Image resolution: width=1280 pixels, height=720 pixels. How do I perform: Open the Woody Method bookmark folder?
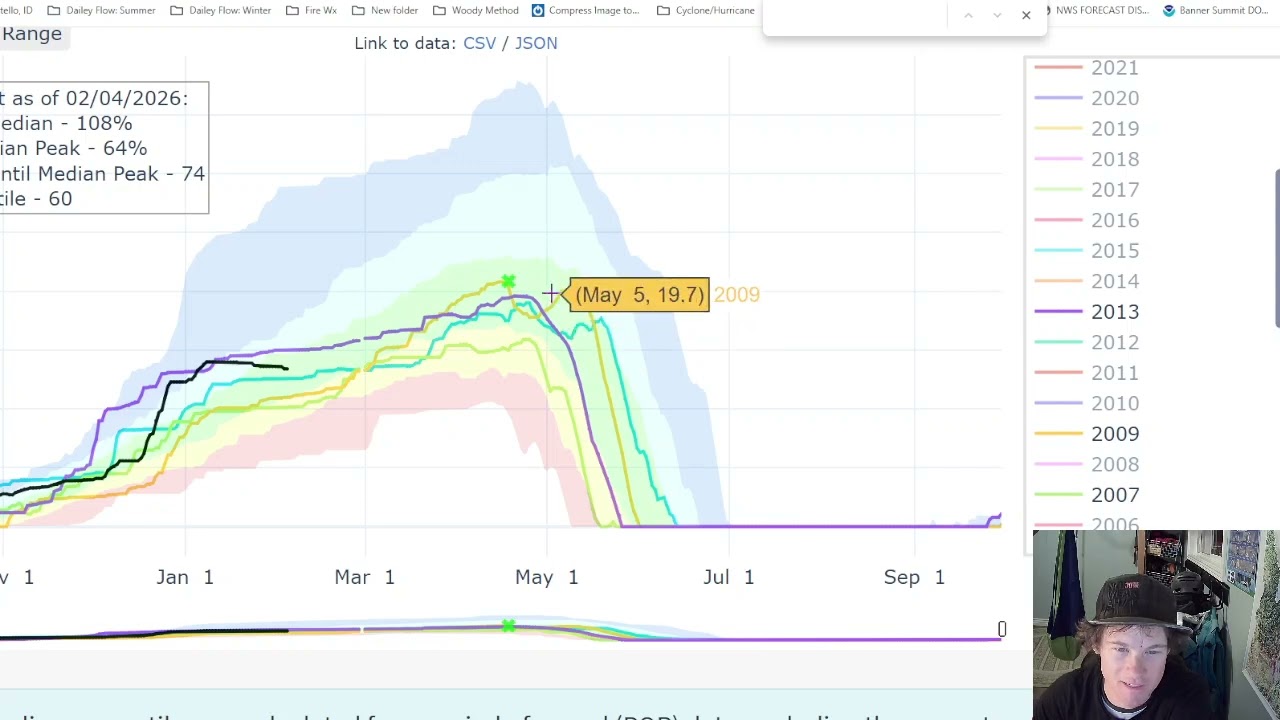coord(476,10)
